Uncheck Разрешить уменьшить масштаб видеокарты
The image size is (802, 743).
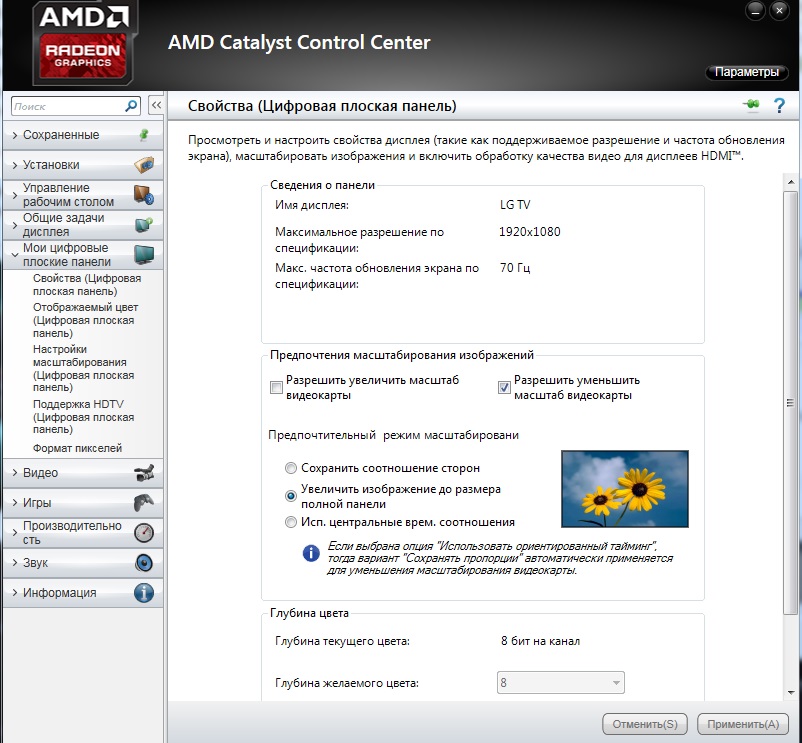point(504,388)
